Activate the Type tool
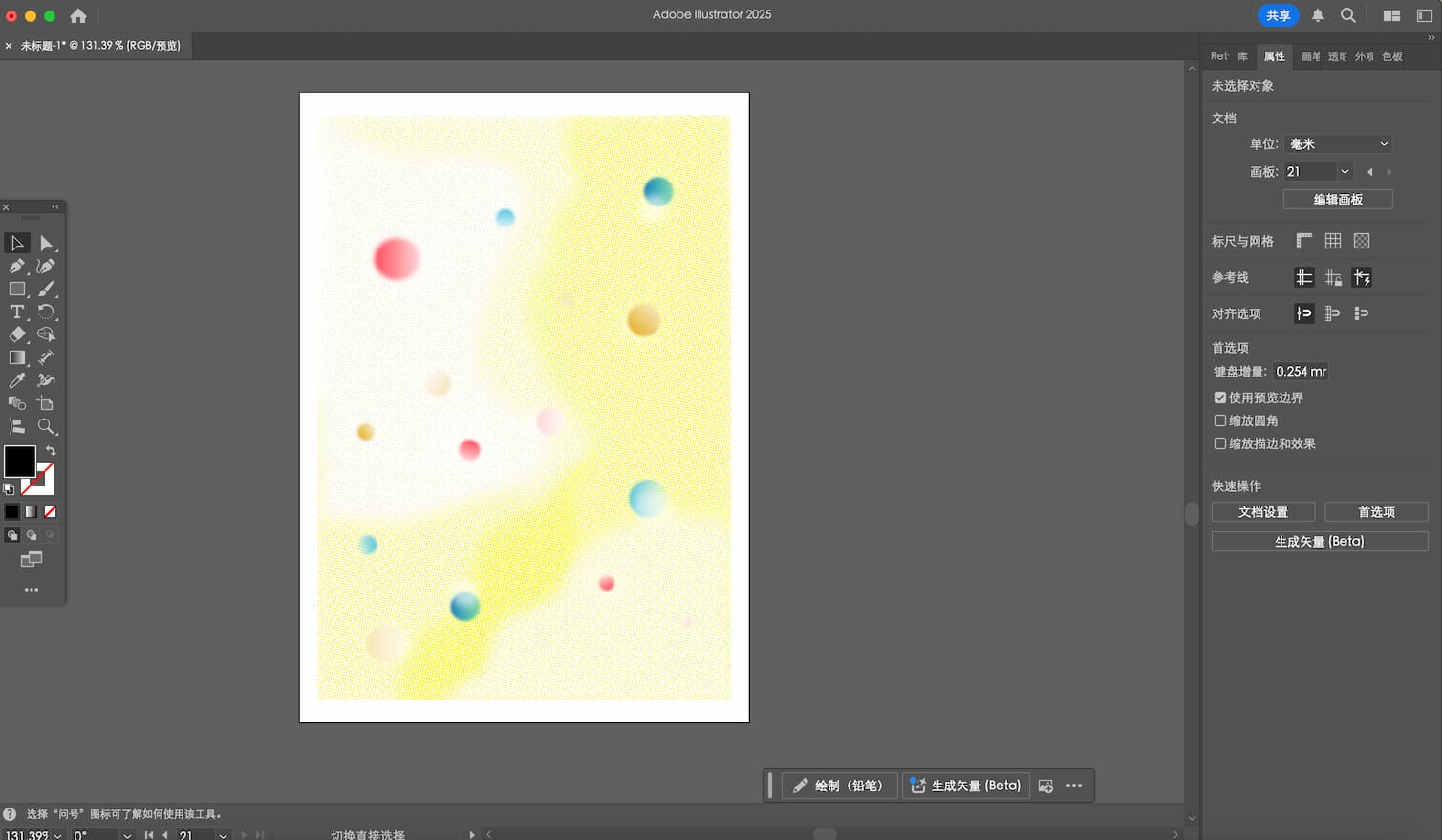Image resolution: width=1442 pixels, height=840 pixels. point(16,312)
